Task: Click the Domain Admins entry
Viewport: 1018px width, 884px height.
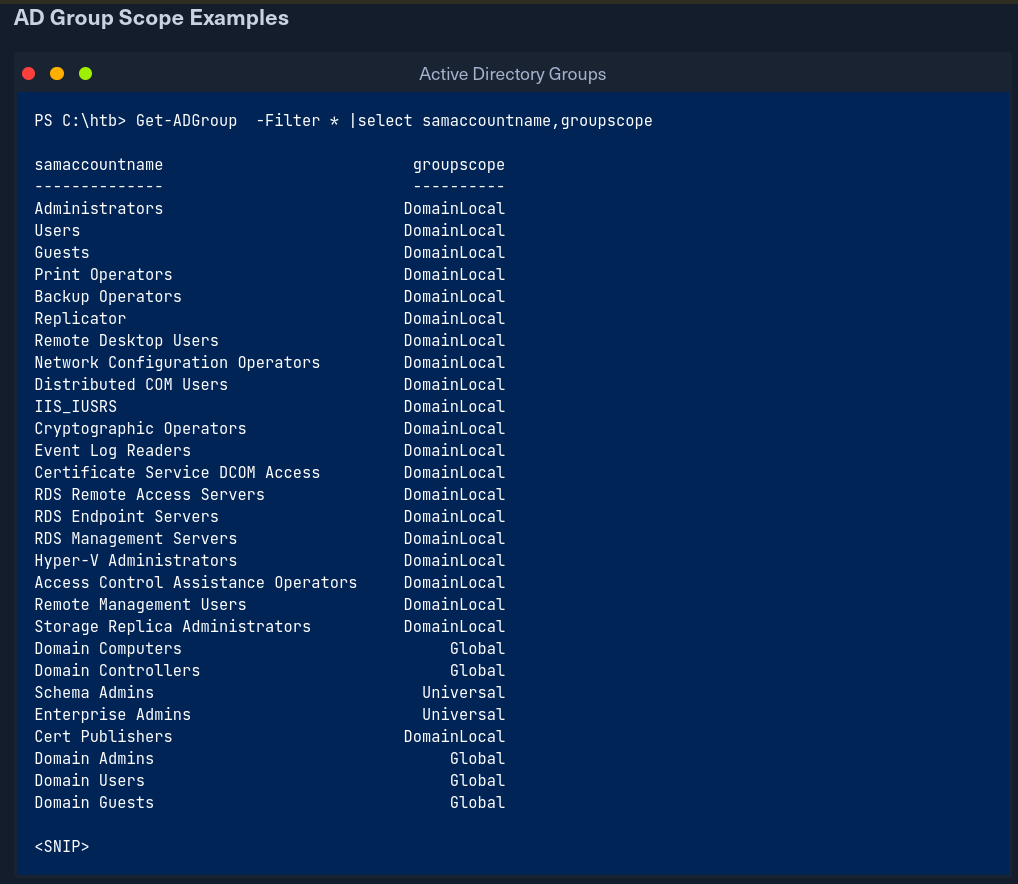Action: click(94, 759)
